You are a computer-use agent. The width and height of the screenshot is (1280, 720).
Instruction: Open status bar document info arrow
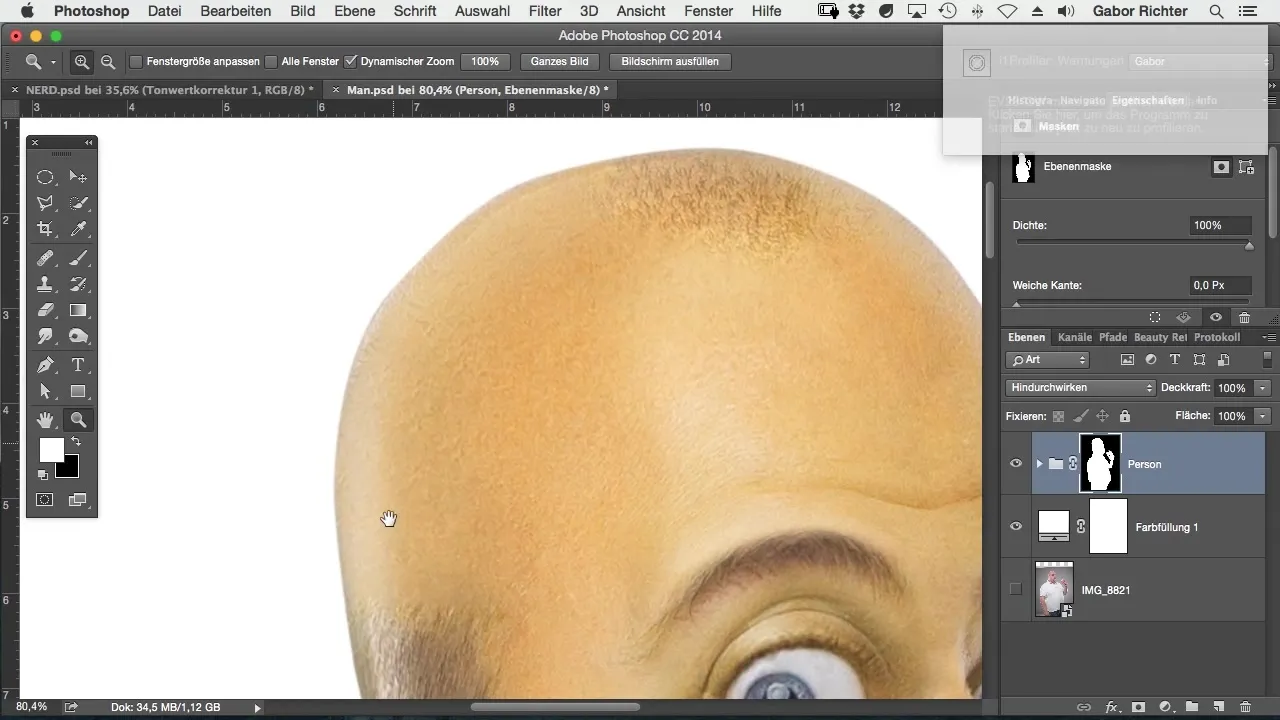[257, 707]
